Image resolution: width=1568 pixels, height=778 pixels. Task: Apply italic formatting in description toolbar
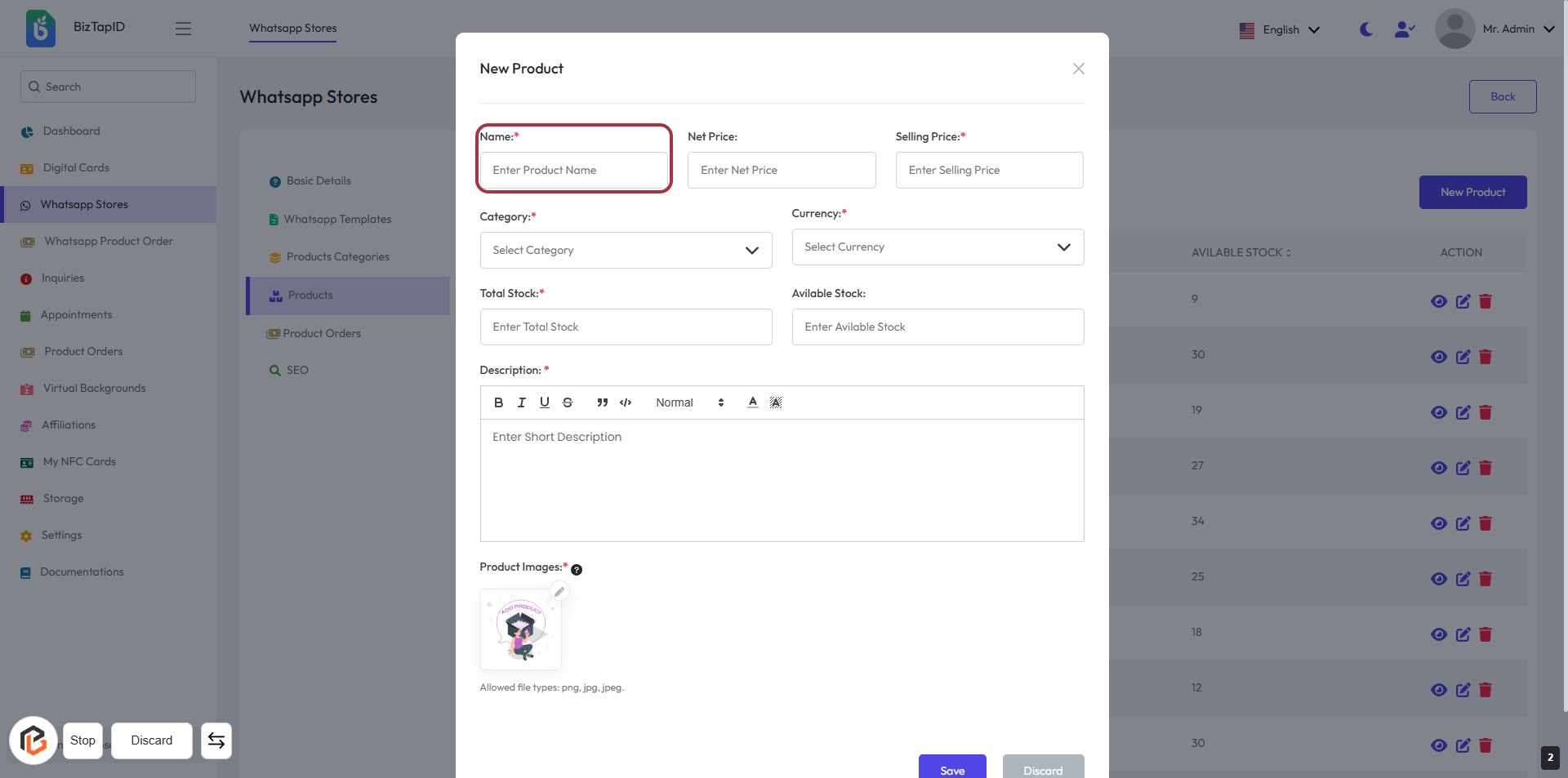point(521,402)
